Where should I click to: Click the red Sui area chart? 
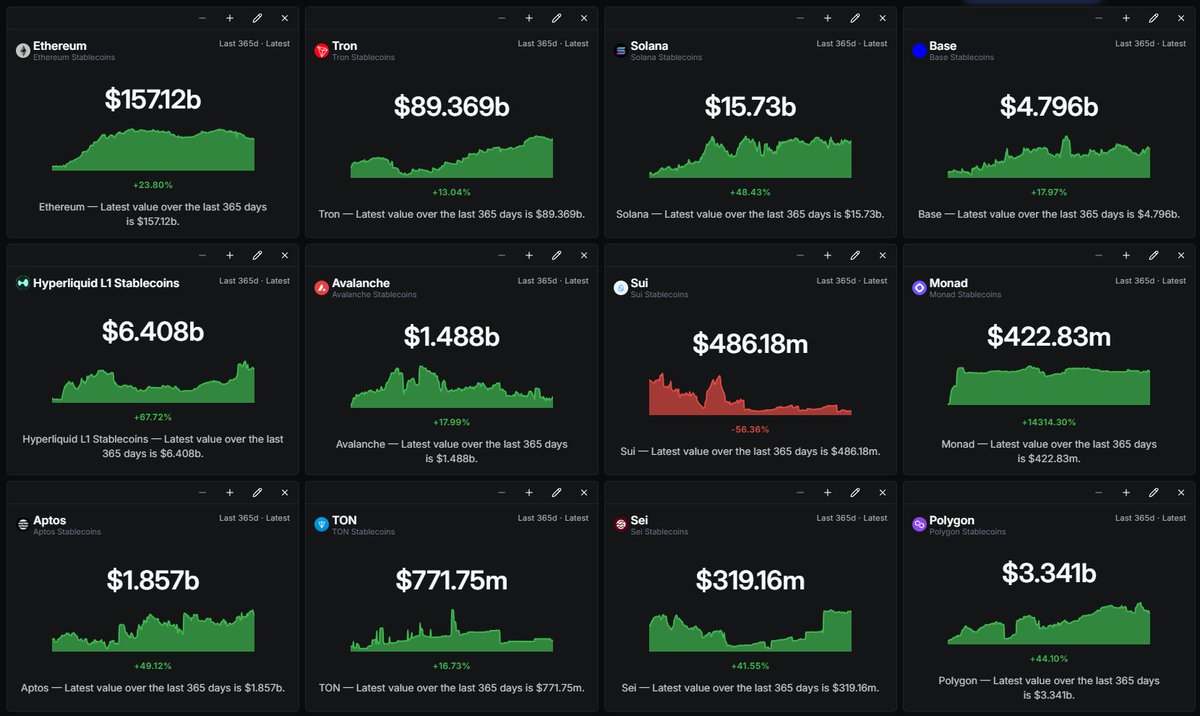(x=750, y=394)
